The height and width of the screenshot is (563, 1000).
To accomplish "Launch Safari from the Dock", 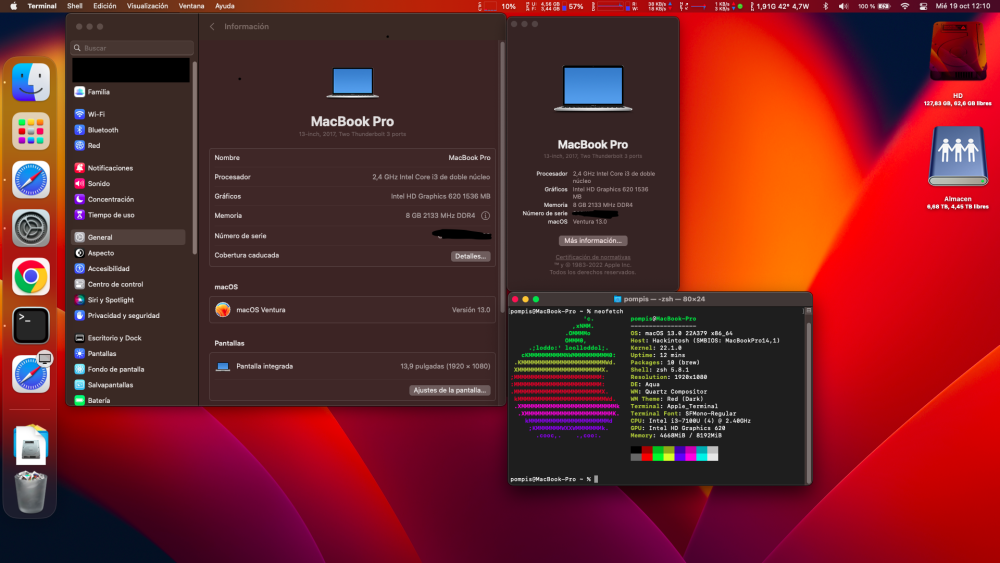I will (x=31, y=179).
